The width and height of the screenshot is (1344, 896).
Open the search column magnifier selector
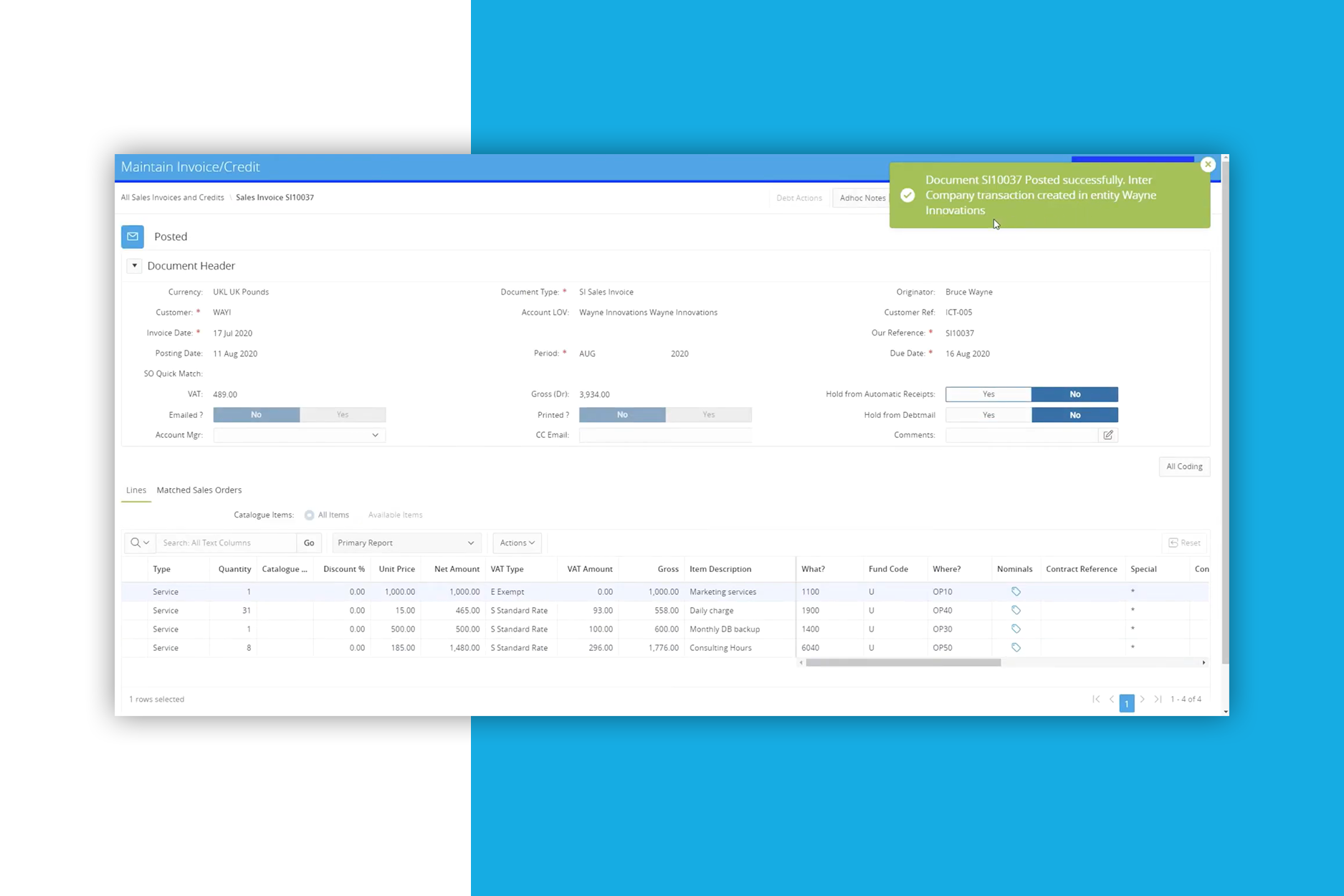140,543
